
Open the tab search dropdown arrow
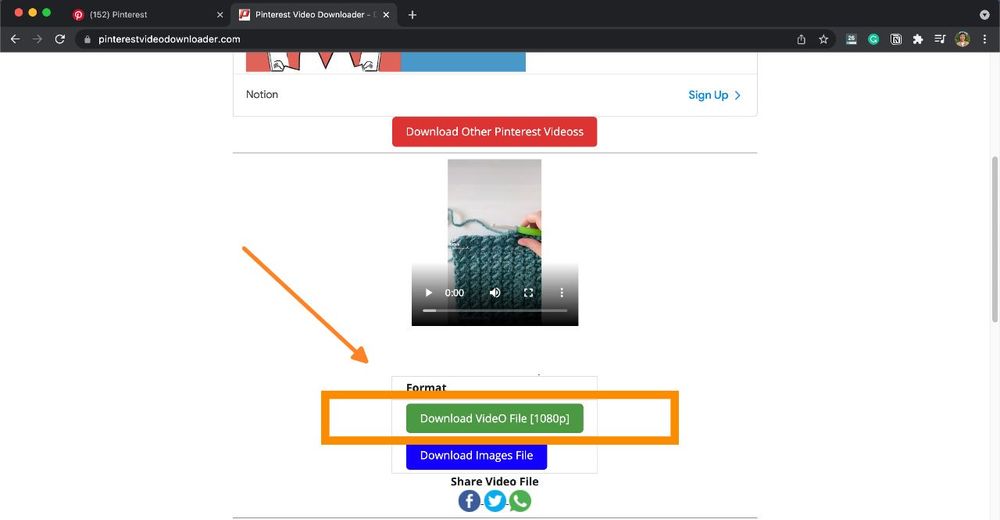(984, 15)
